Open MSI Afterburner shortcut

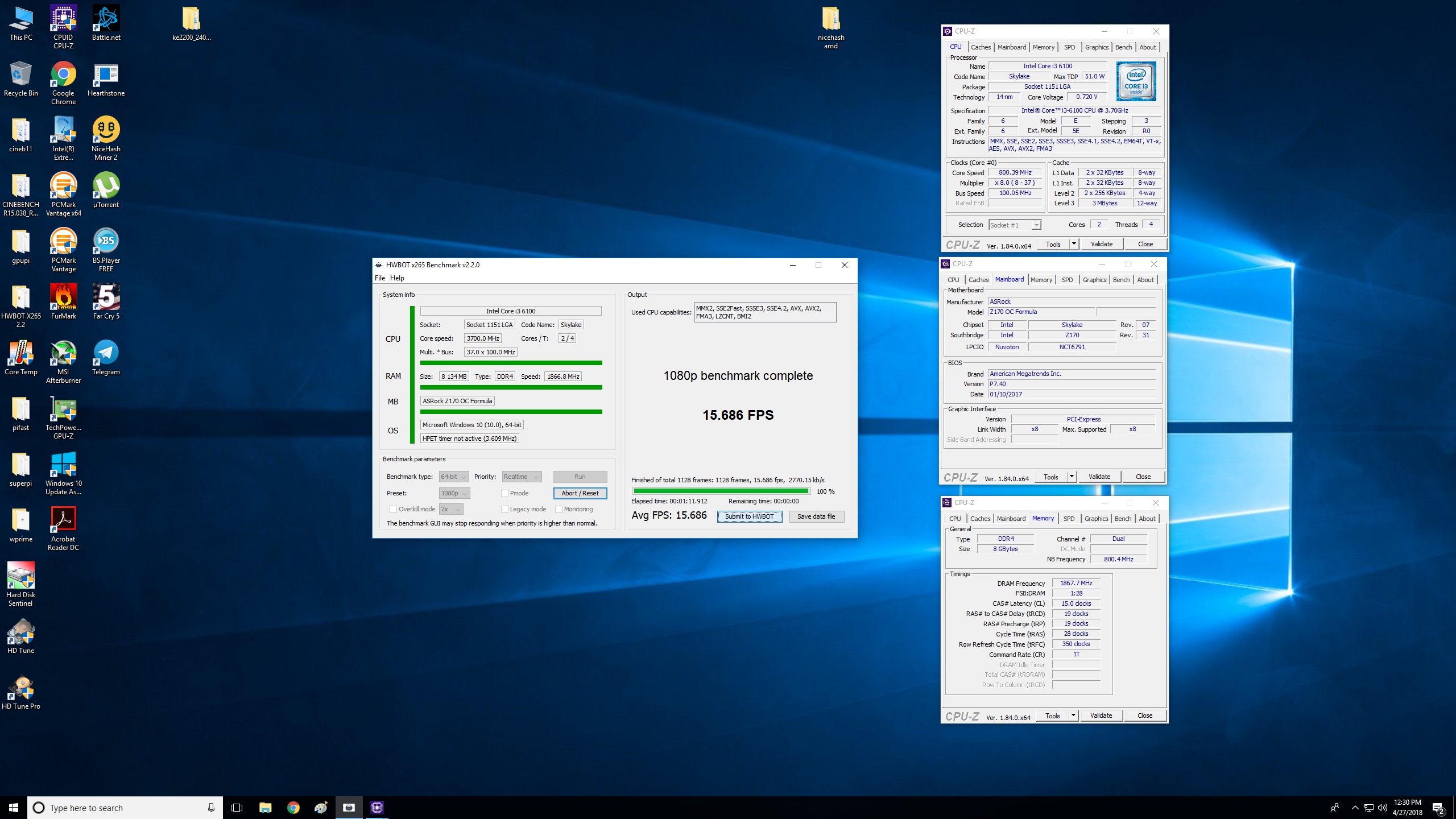coord(63,361)
